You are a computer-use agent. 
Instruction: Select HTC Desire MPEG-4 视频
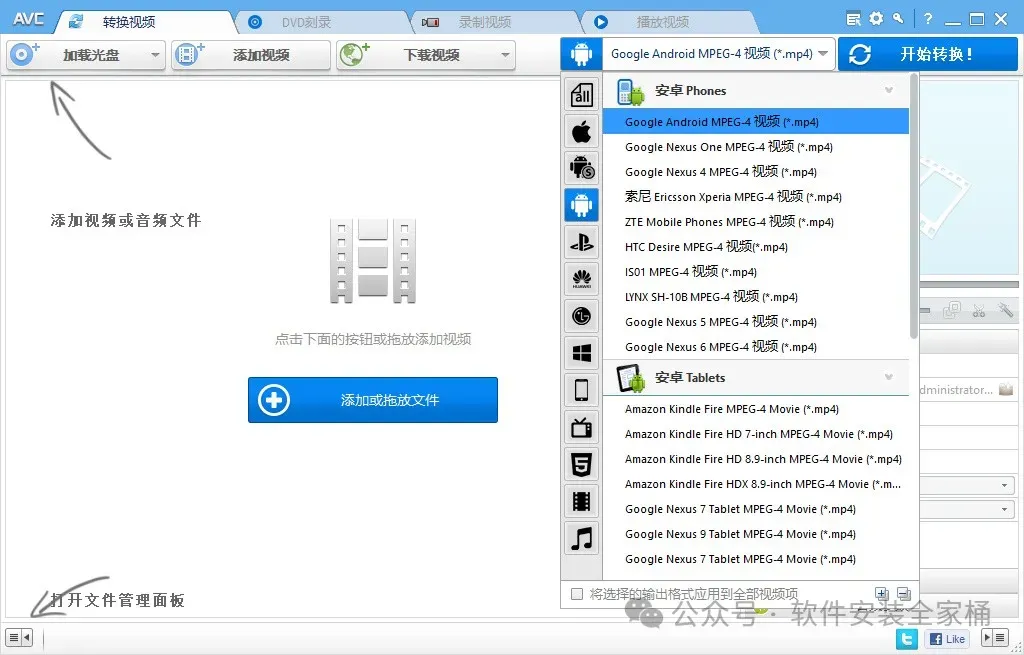click(x=756, y=247)
